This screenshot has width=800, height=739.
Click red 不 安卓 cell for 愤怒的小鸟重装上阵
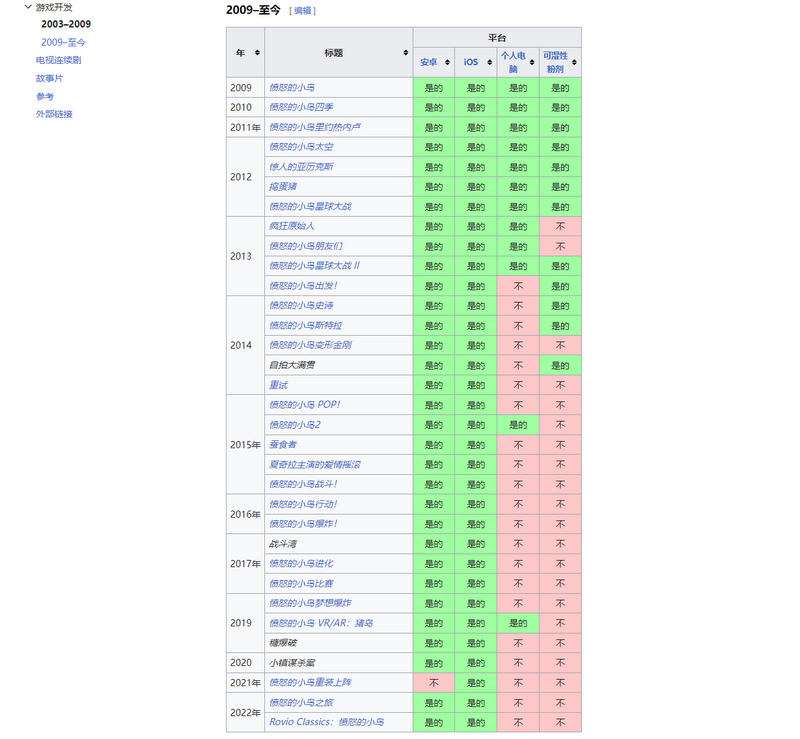(434, 683)
